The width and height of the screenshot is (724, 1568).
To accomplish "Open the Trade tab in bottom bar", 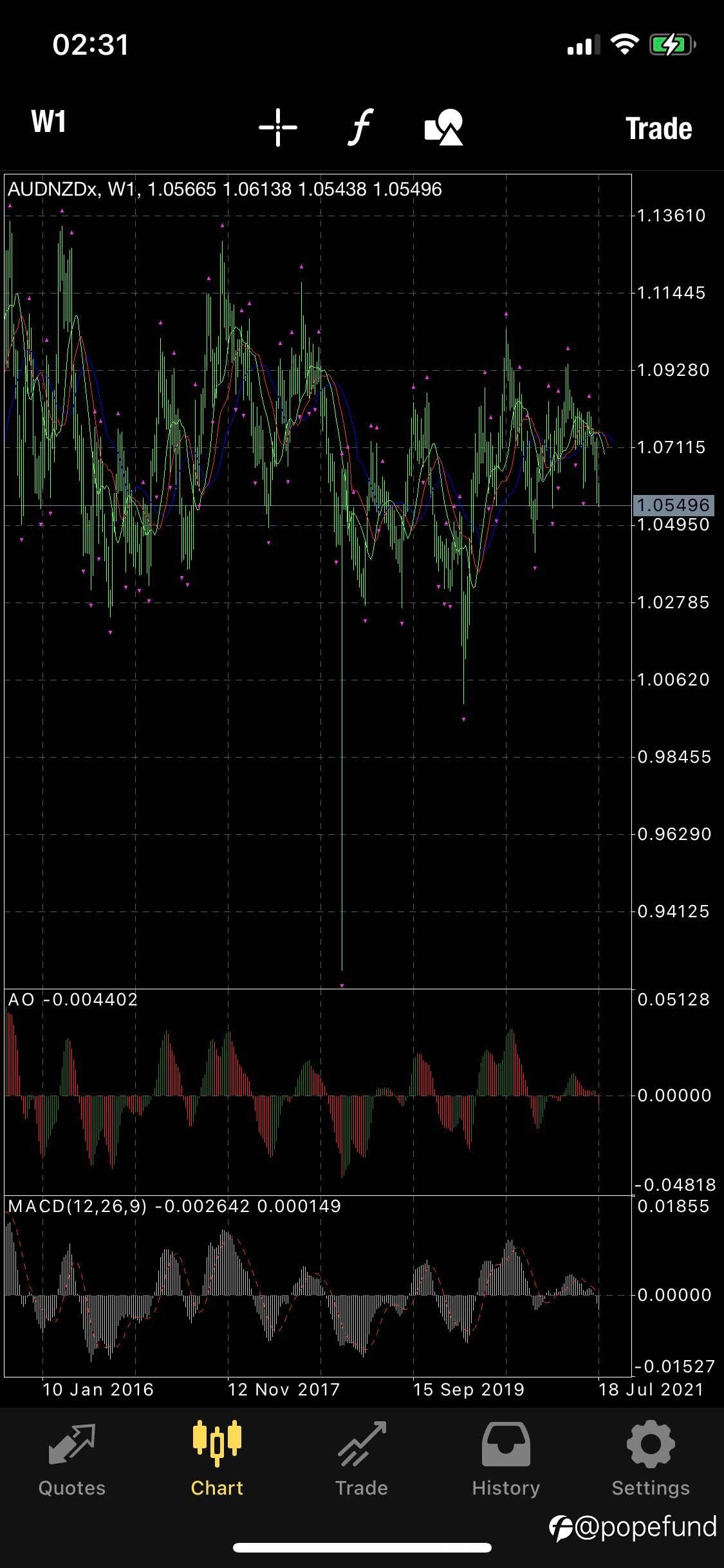I will coord(362,1460).
